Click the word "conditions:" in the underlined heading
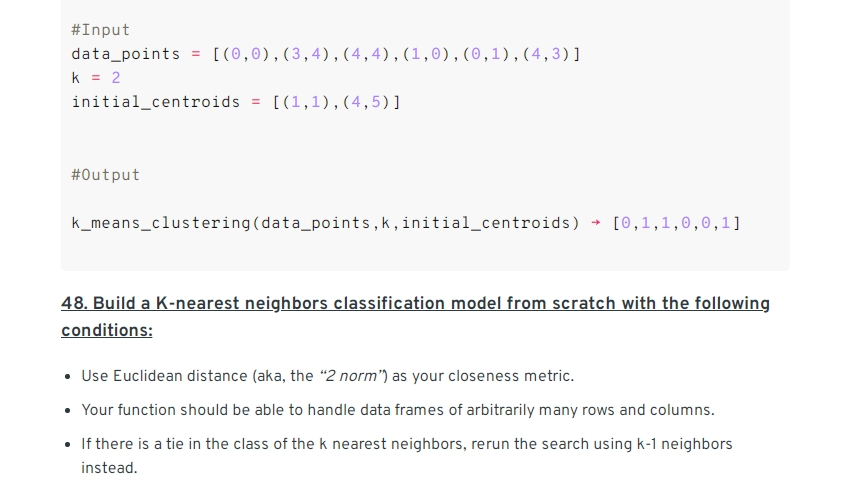Image resolution: width=851 pixels, height=486 pixels. [107, 330]
